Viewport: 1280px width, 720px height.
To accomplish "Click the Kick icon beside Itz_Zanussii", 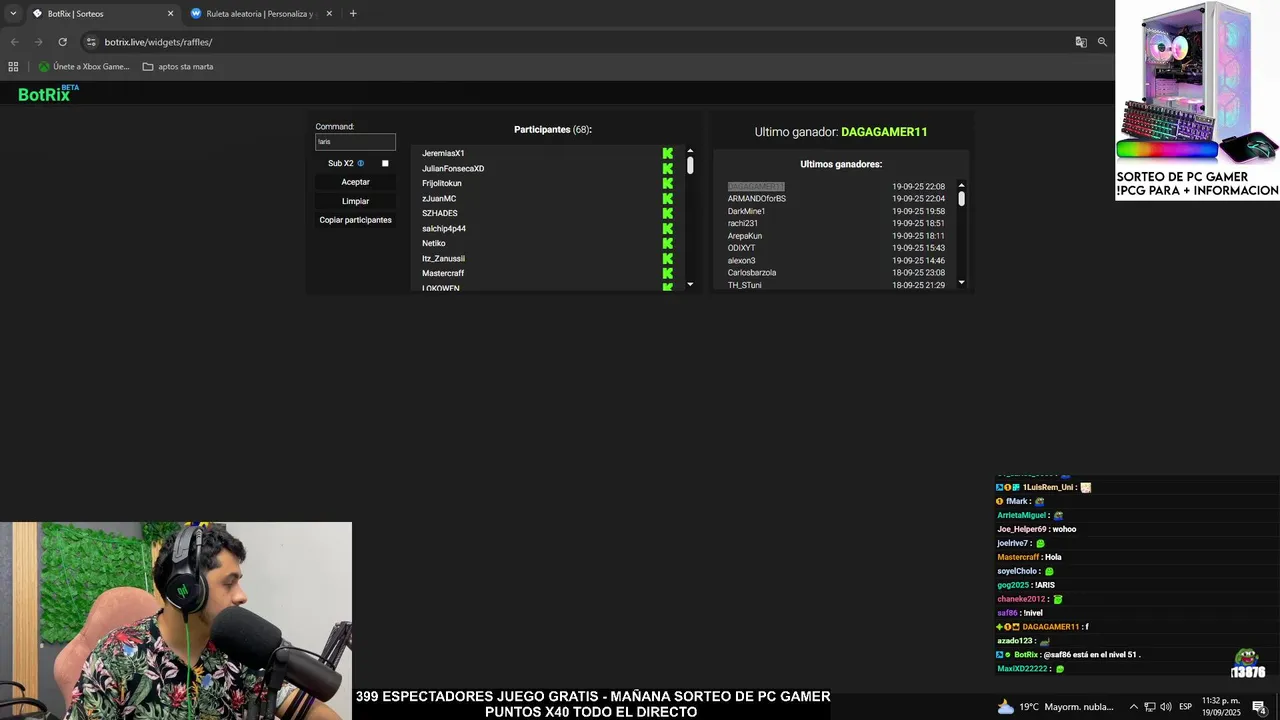I will (x=668, y=258).
